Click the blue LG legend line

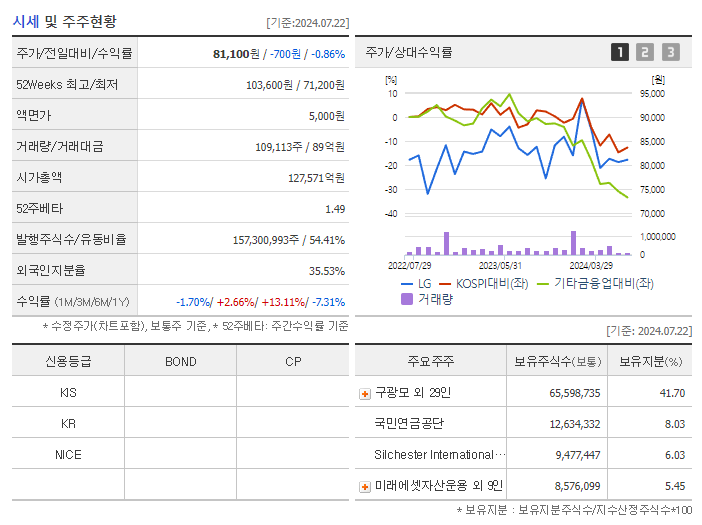click(407, 284)
